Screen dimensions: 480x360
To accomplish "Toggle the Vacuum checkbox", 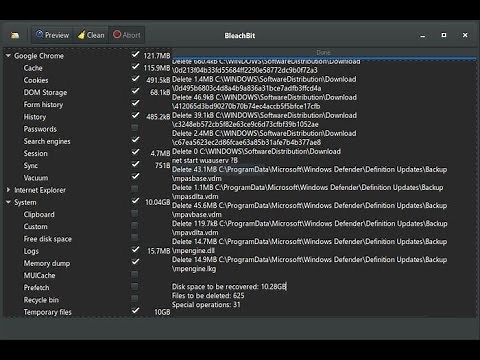I will [x=135, y=176].
